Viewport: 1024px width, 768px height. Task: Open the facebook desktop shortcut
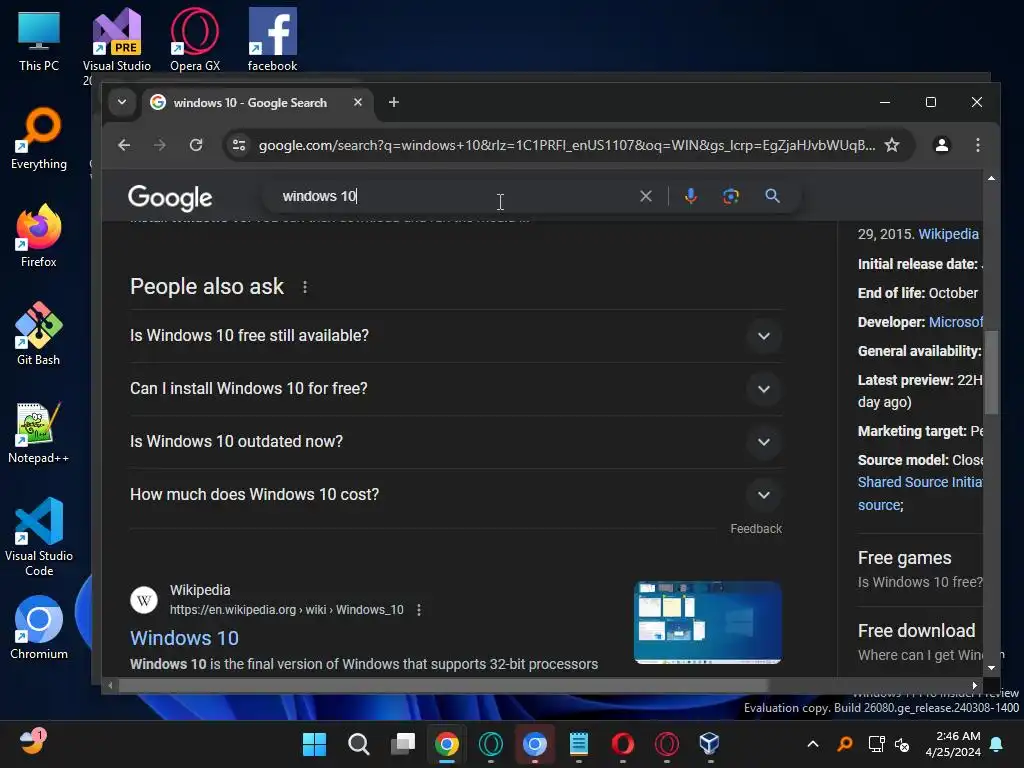(x=272, y=40)
